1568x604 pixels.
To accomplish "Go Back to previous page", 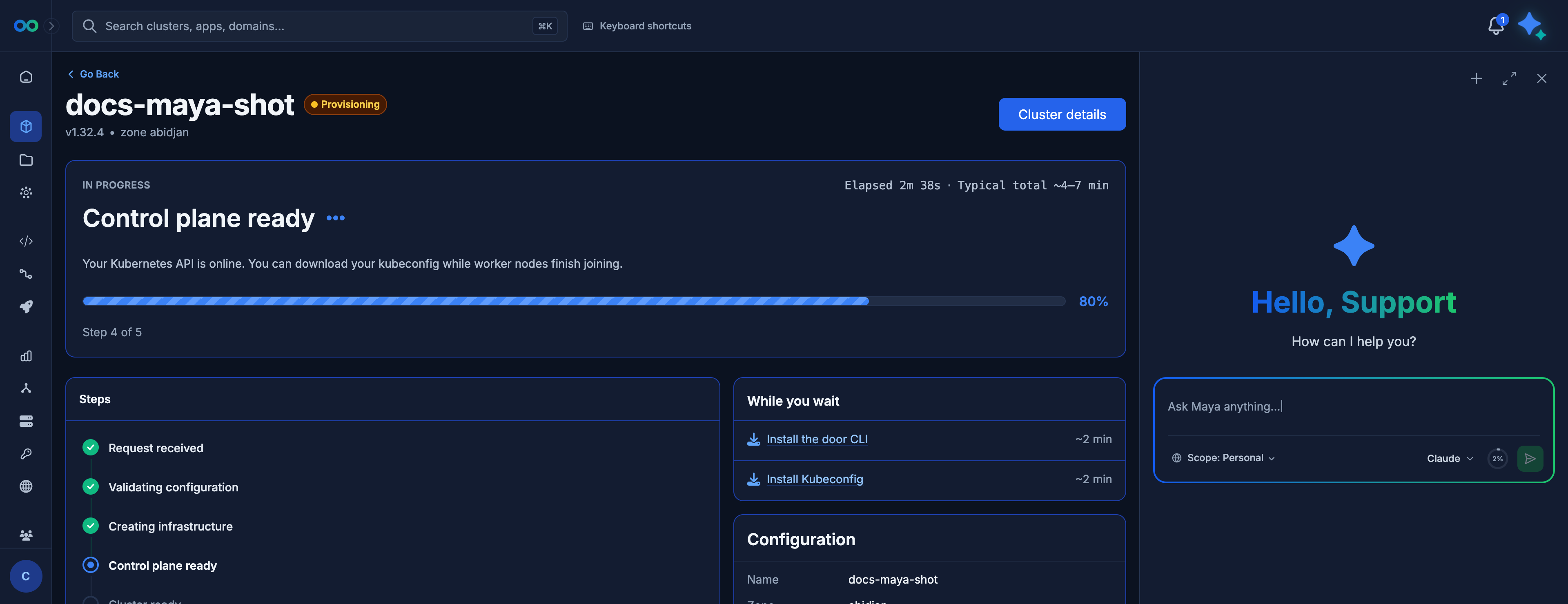I will click(93, 74).
